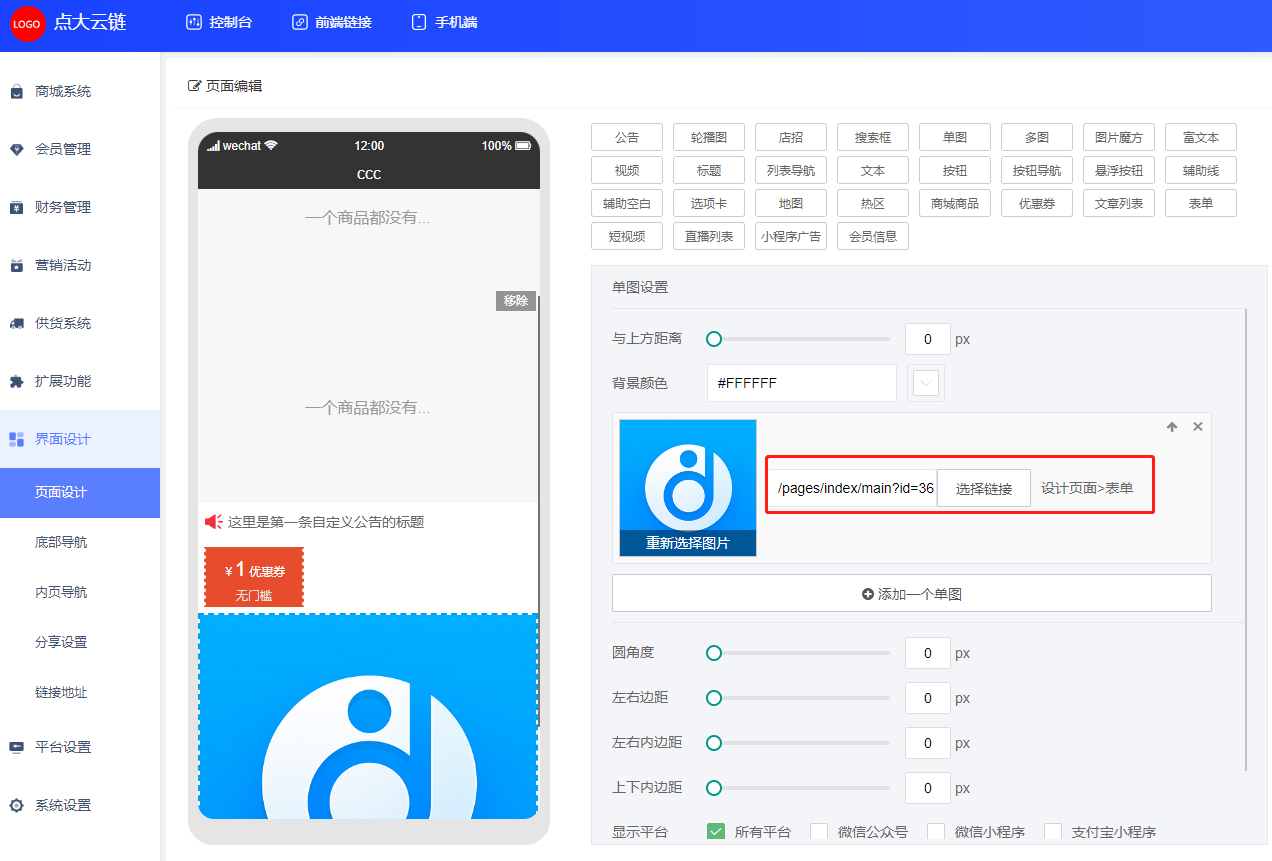1272x861 pixels.
Task: Click the red LOGO icon
Action: pyautogui.click(x=27, y=24)
